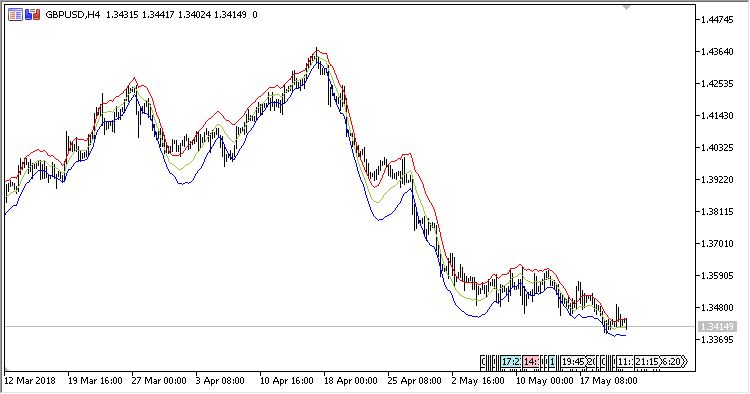Click the 1.38115 price scale label
750x394 pixels.
(x=717, y=212)
